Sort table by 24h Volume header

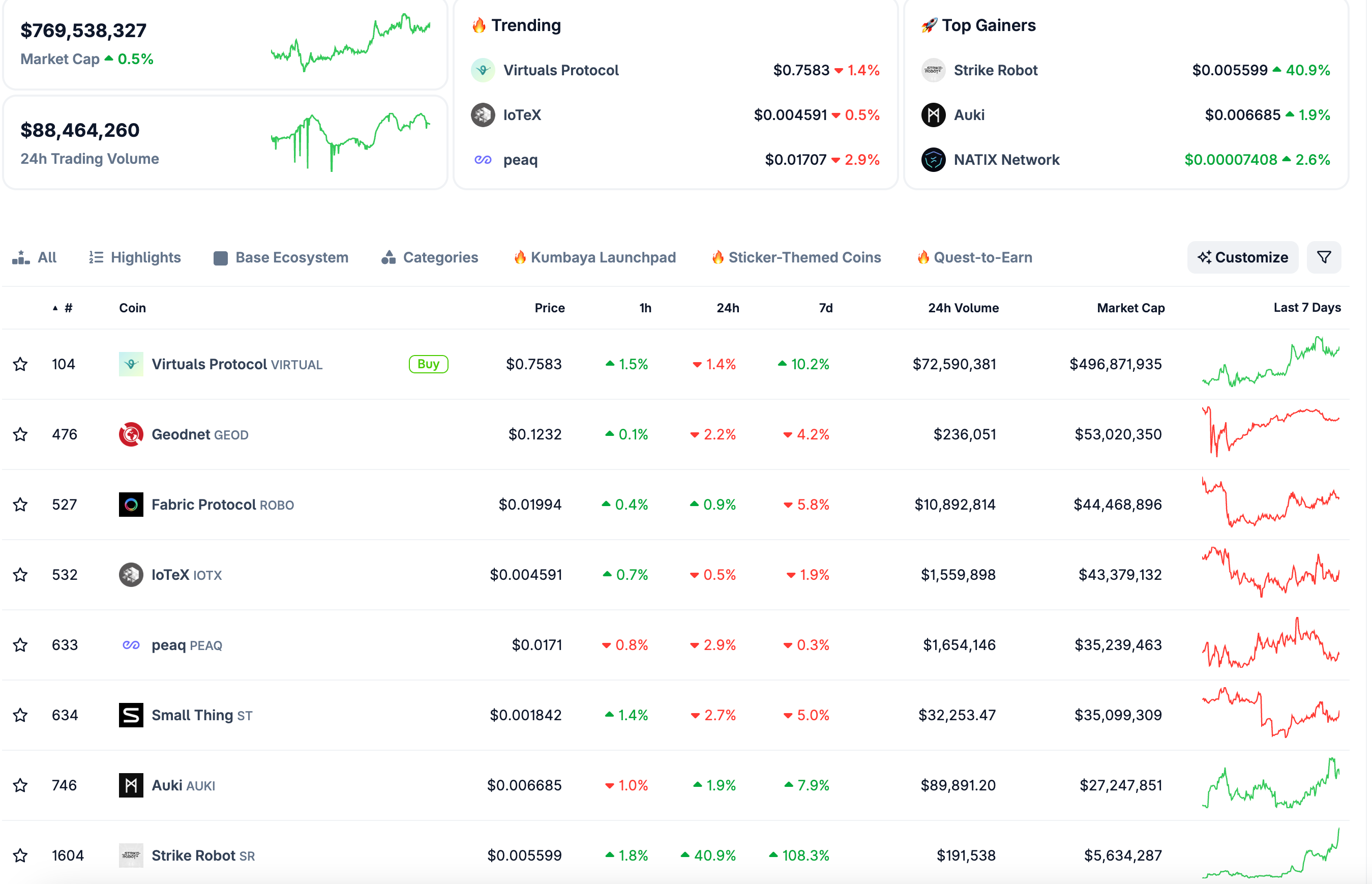(963, 308)
